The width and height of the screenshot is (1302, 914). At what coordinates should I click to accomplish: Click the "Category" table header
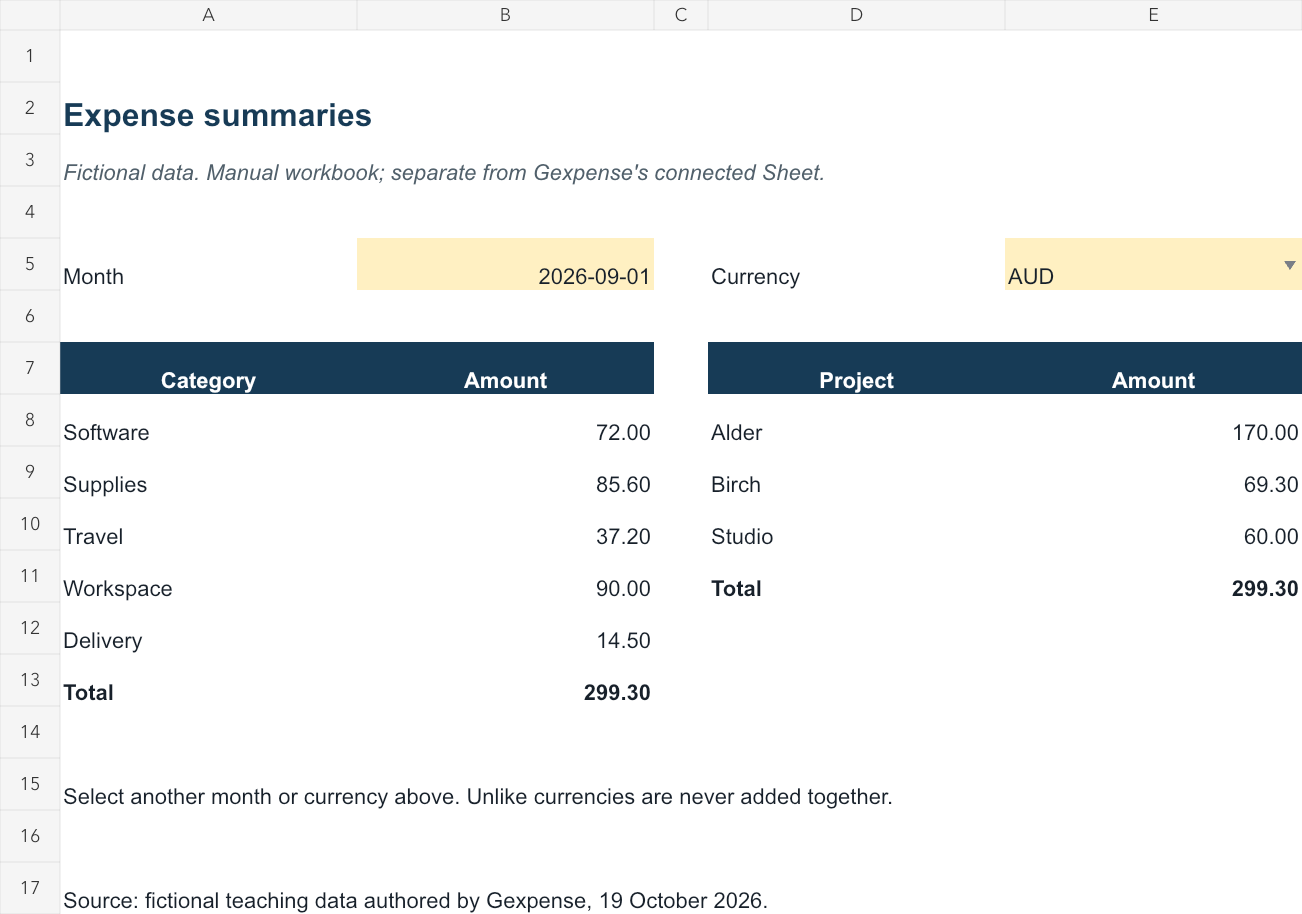click(208, 368)
